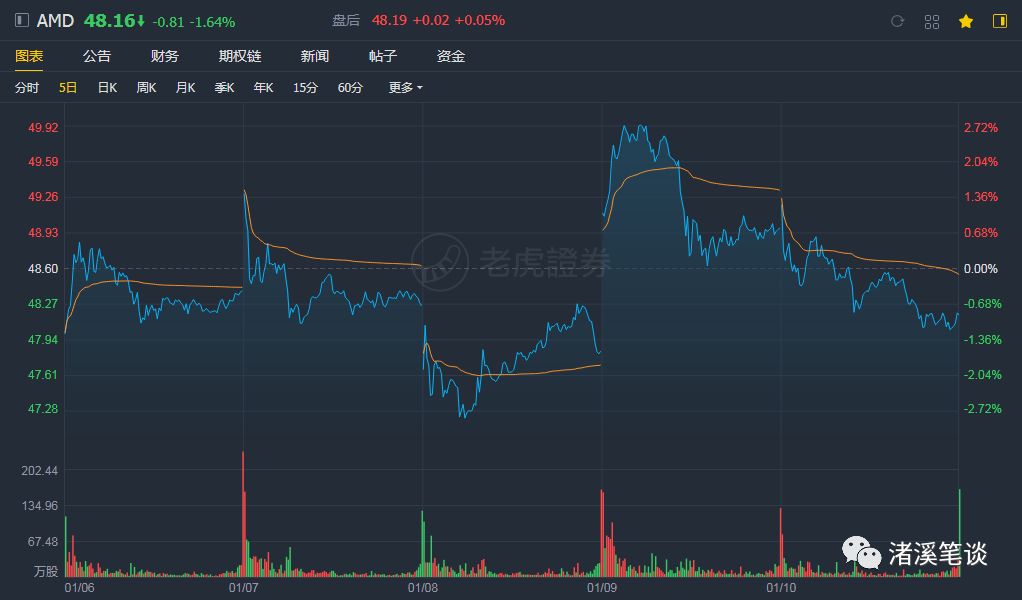Click the refresh icon in the header

click(897, 21)
